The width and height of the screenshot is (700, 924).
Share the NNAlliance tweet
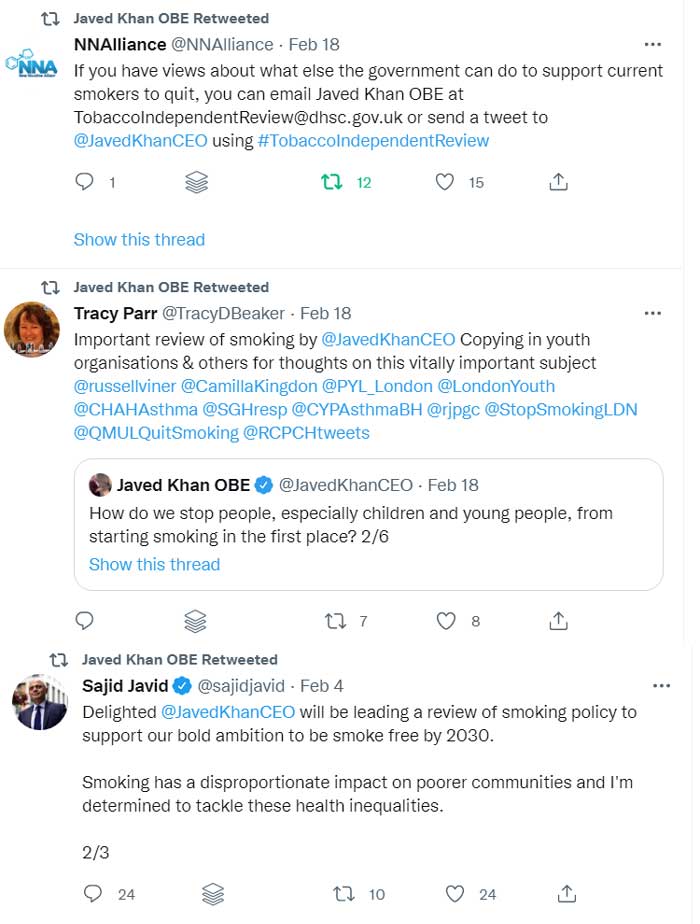pos(559,182)
